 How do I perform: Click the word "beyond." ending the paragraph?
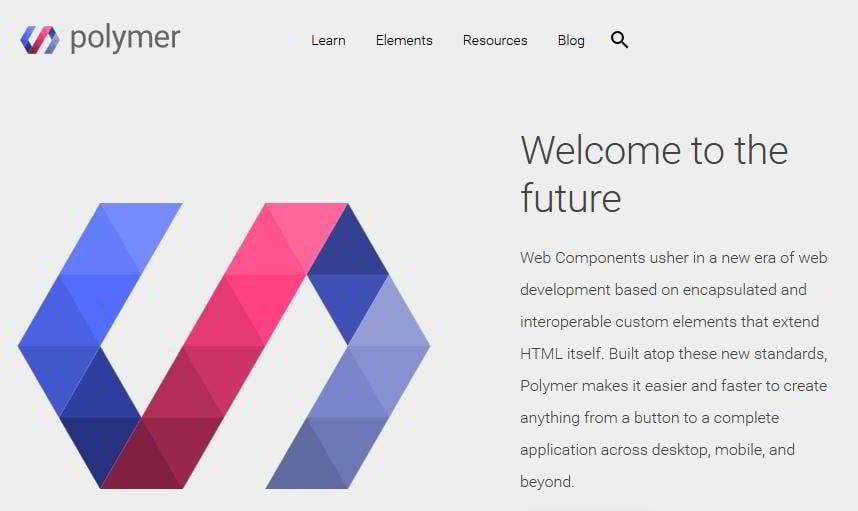[547, 482]
